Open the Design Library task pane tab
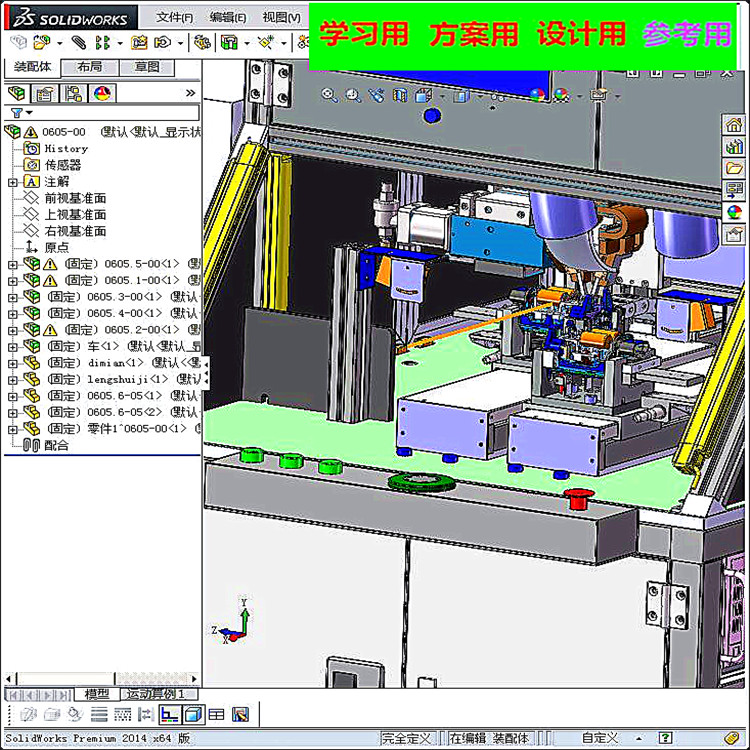This screenshot has height=750, width=750. [x=734, y=146]
